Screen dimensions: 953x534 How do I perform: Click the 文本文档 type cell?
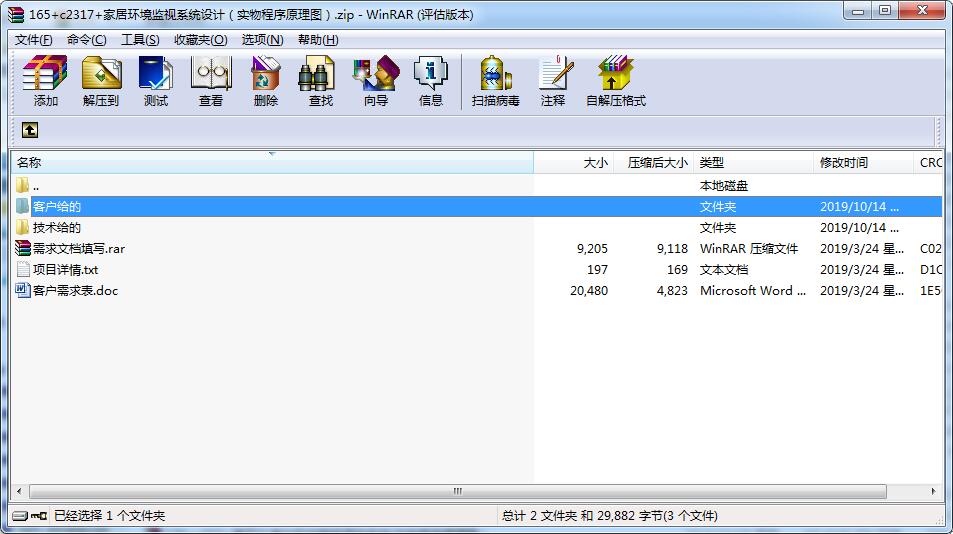pyautogui.click(x=724, y=269)
